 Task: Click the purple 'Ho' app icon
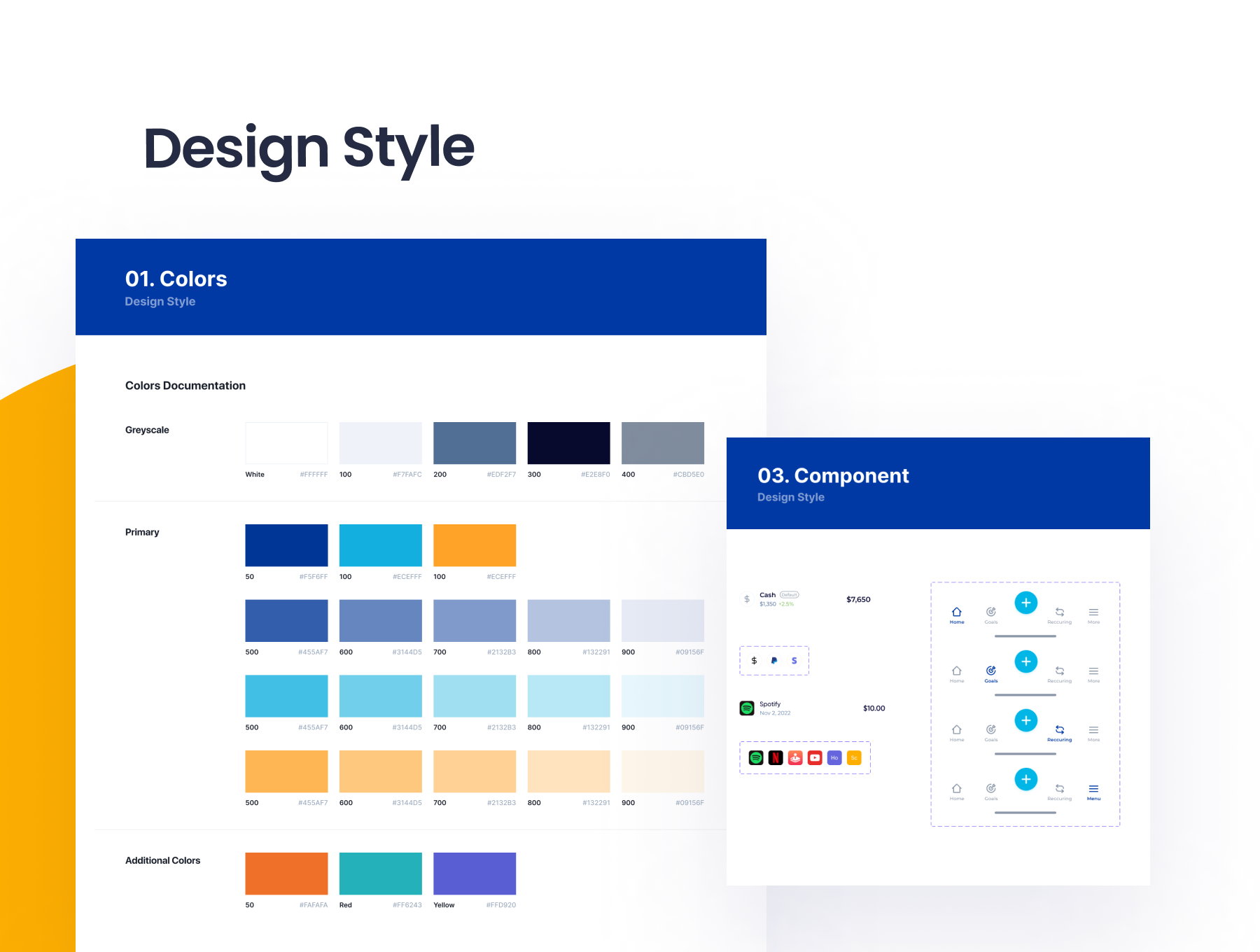tap(834, 757)
